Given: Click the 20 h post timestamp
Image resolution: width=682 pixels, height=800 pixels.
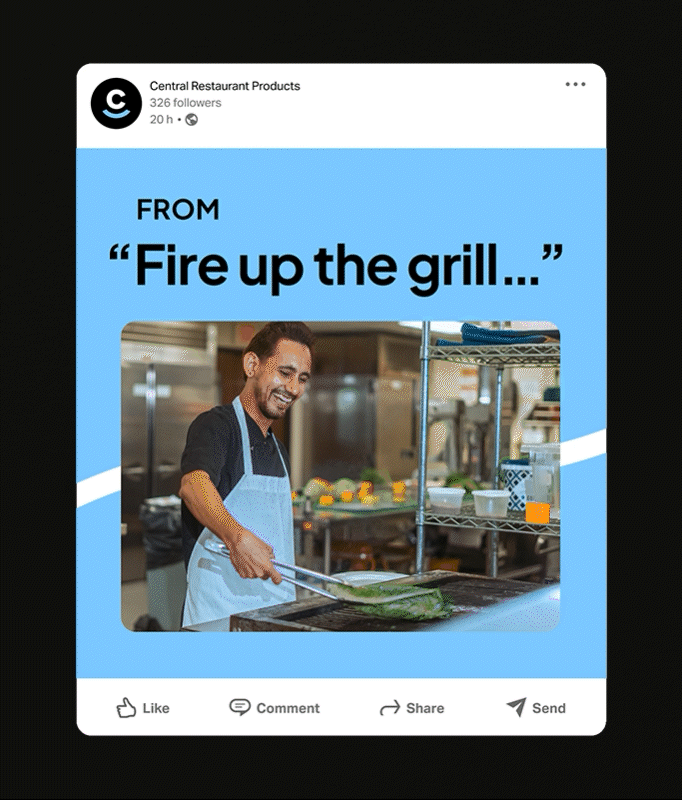Looking at the screenshot, I should coord(161,119).
